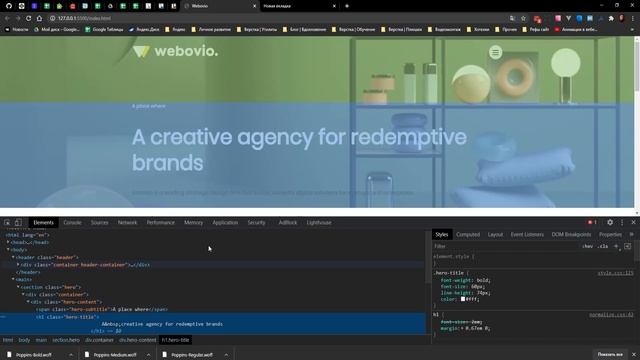This screenshot has height=360, width=640.
Task: Switch to the Sources tab
Action: [100, 222]
